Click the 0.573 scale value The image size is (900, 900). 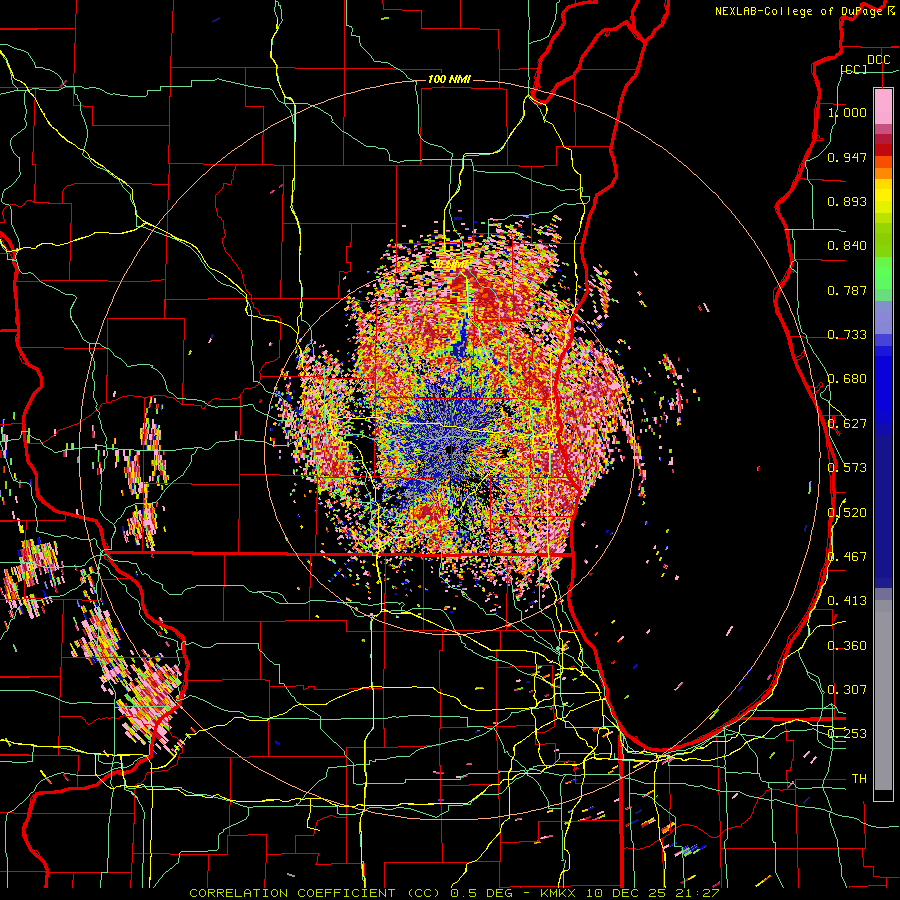click(847, 468)
